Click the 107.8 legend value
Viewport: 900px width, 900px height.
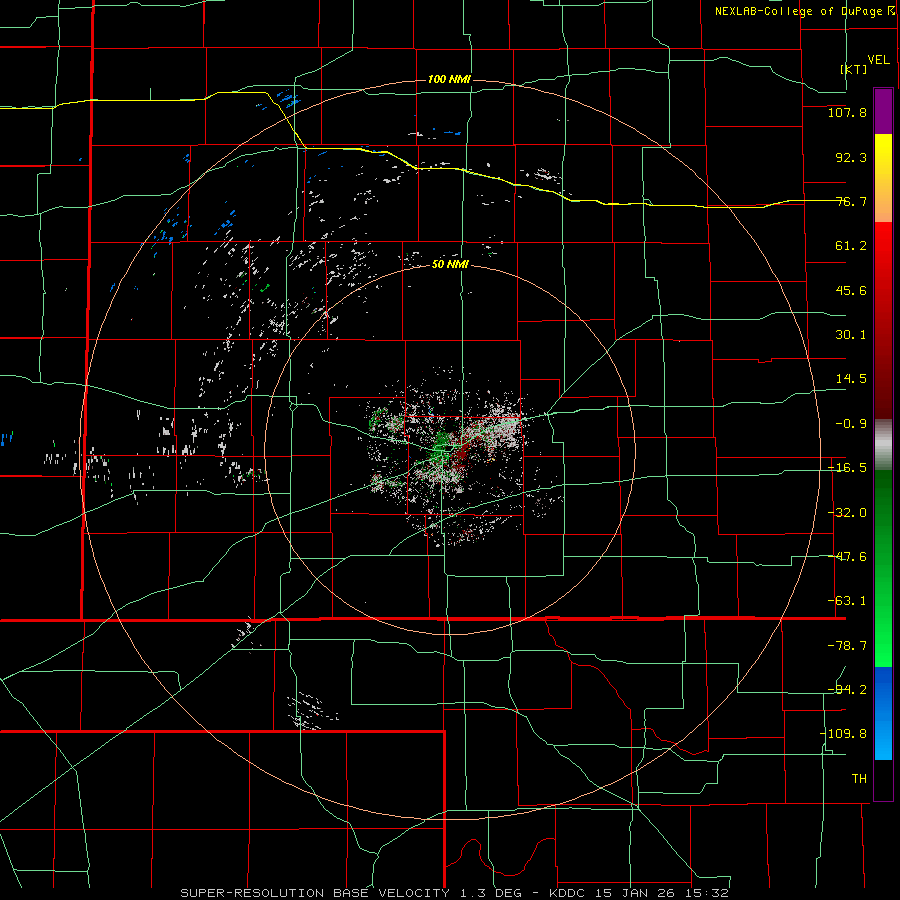[847, 112]
